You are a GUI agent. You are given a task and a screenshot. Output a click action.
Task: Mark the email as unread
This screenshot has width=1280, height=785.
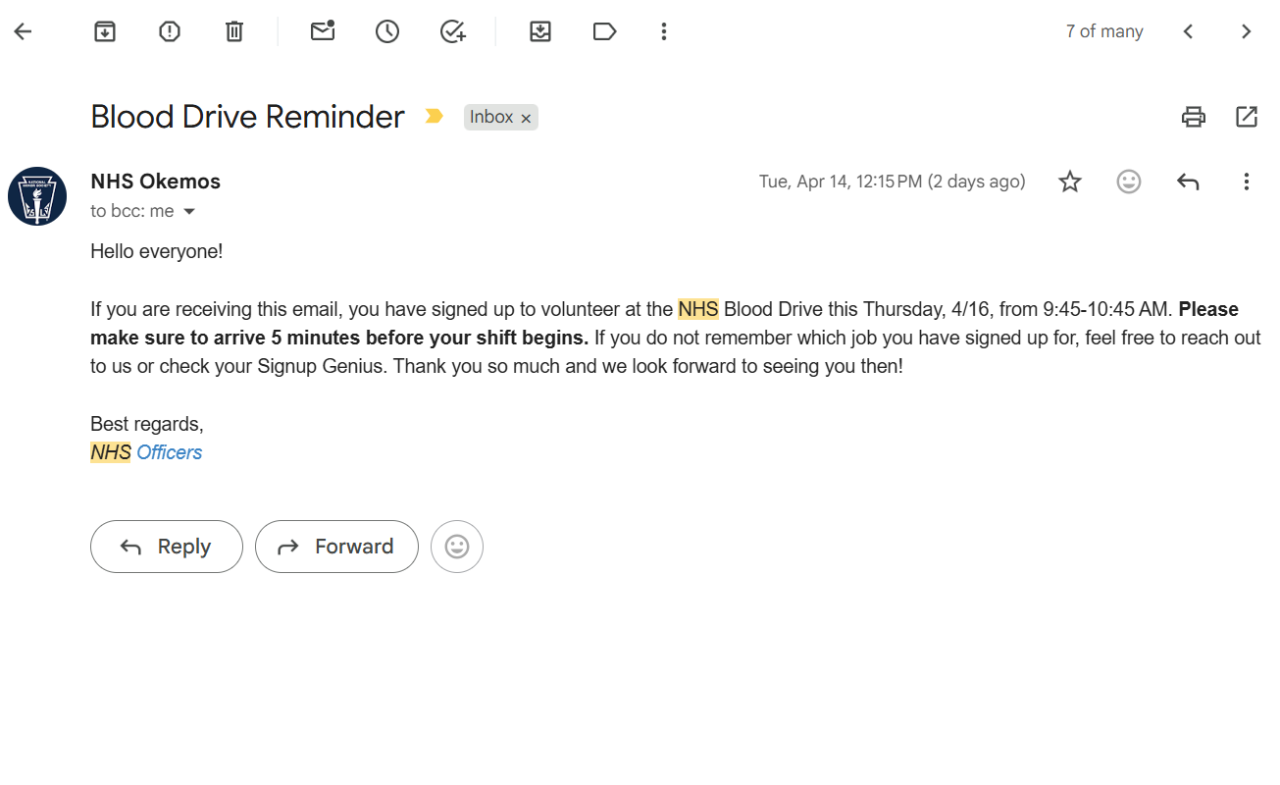tap(322, 32)
